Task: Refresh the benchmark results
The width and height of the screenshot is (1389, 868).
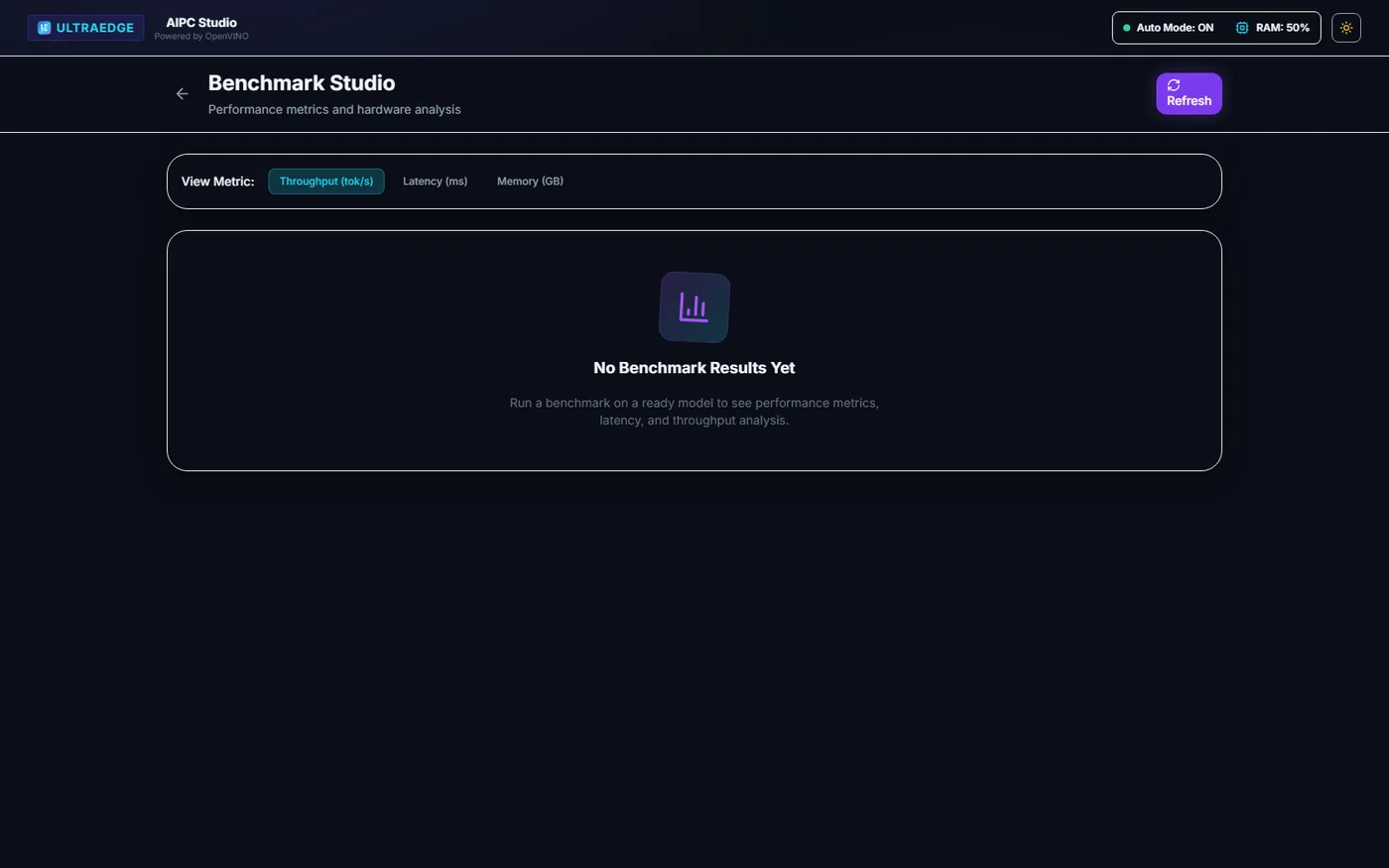Action: [1189, 93]
